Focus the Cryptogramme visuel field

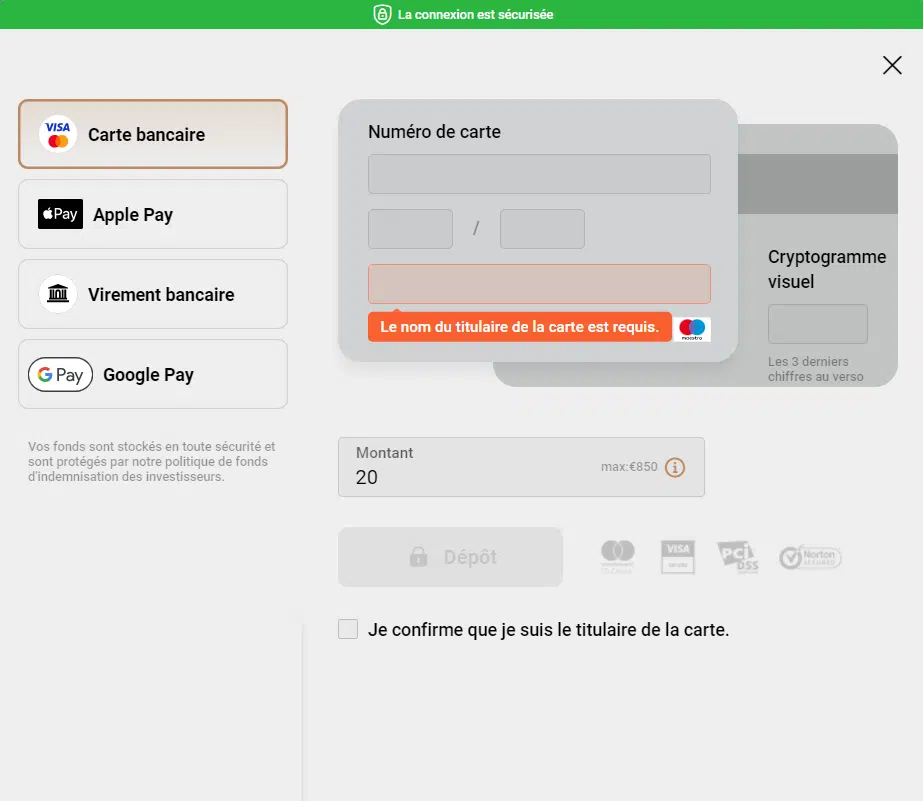point(818,324)
